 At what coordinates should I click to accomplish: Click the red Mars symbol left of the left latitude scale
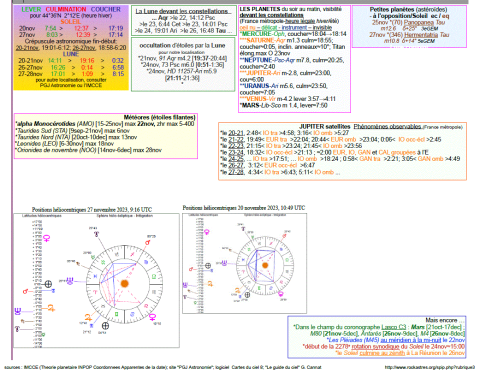25,291
